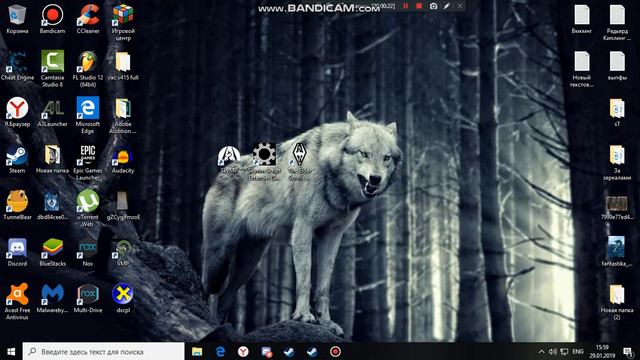Image resolution: width=640 pixels, height=360 pixels.
Task: Launch Edge from the taskbar
Action: point(220,351)
